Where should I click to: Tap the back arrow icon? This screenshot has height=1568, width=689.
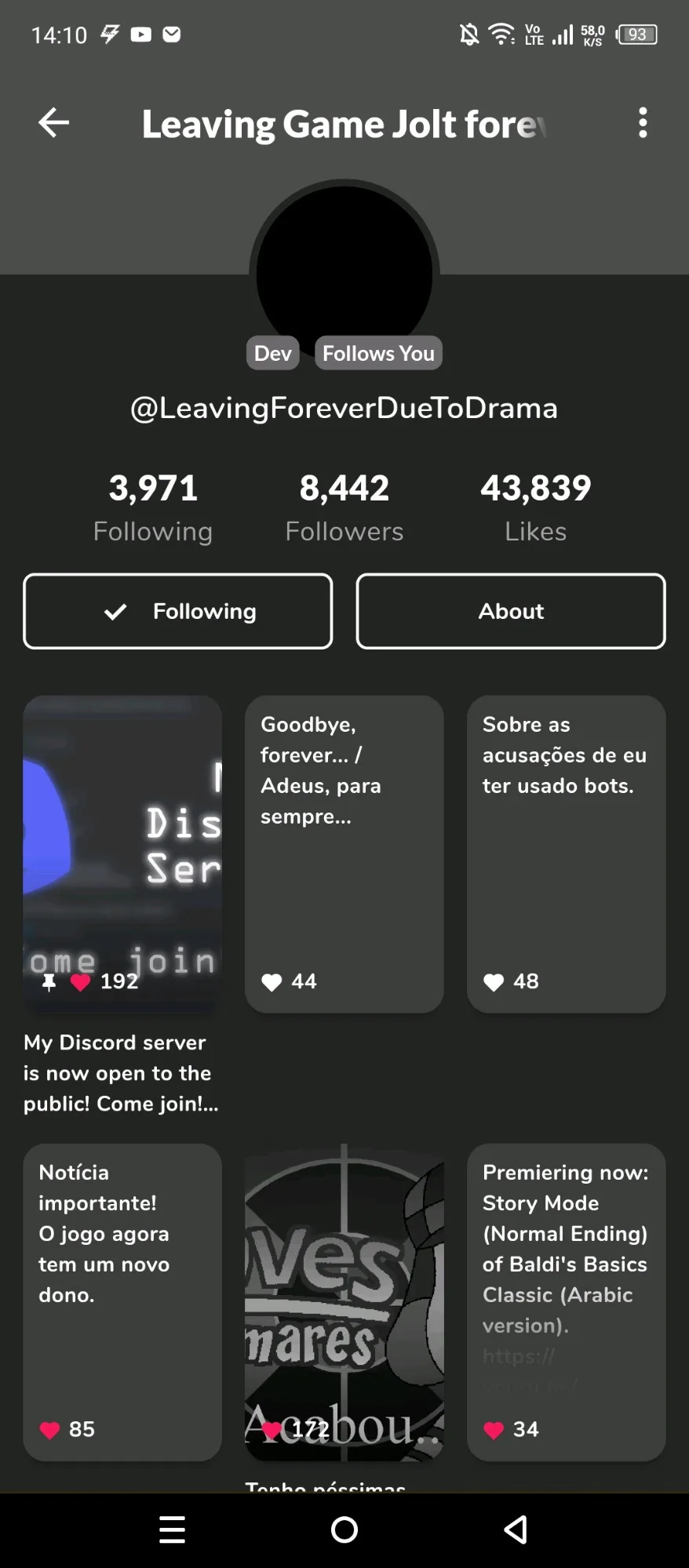(x=53, y=122)
